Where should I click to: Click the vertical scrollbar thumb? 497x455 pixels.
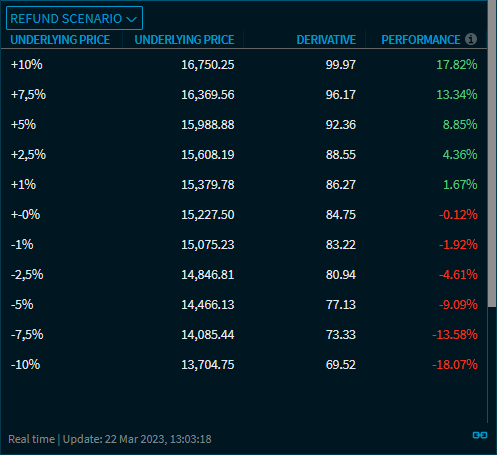point(492,153)
